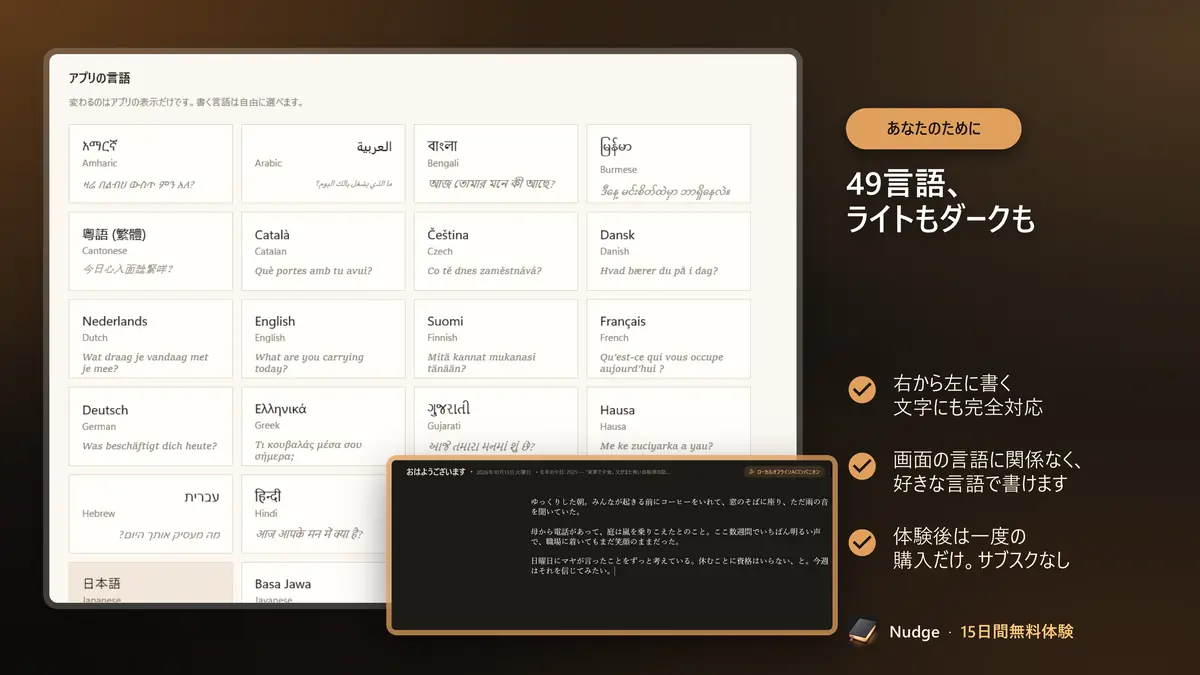Click the 変わるのはアプリの表示だけです subtitle
The height and width of the screenshot is (675, 1200).
pyautogui.click(x=186, y=102)
